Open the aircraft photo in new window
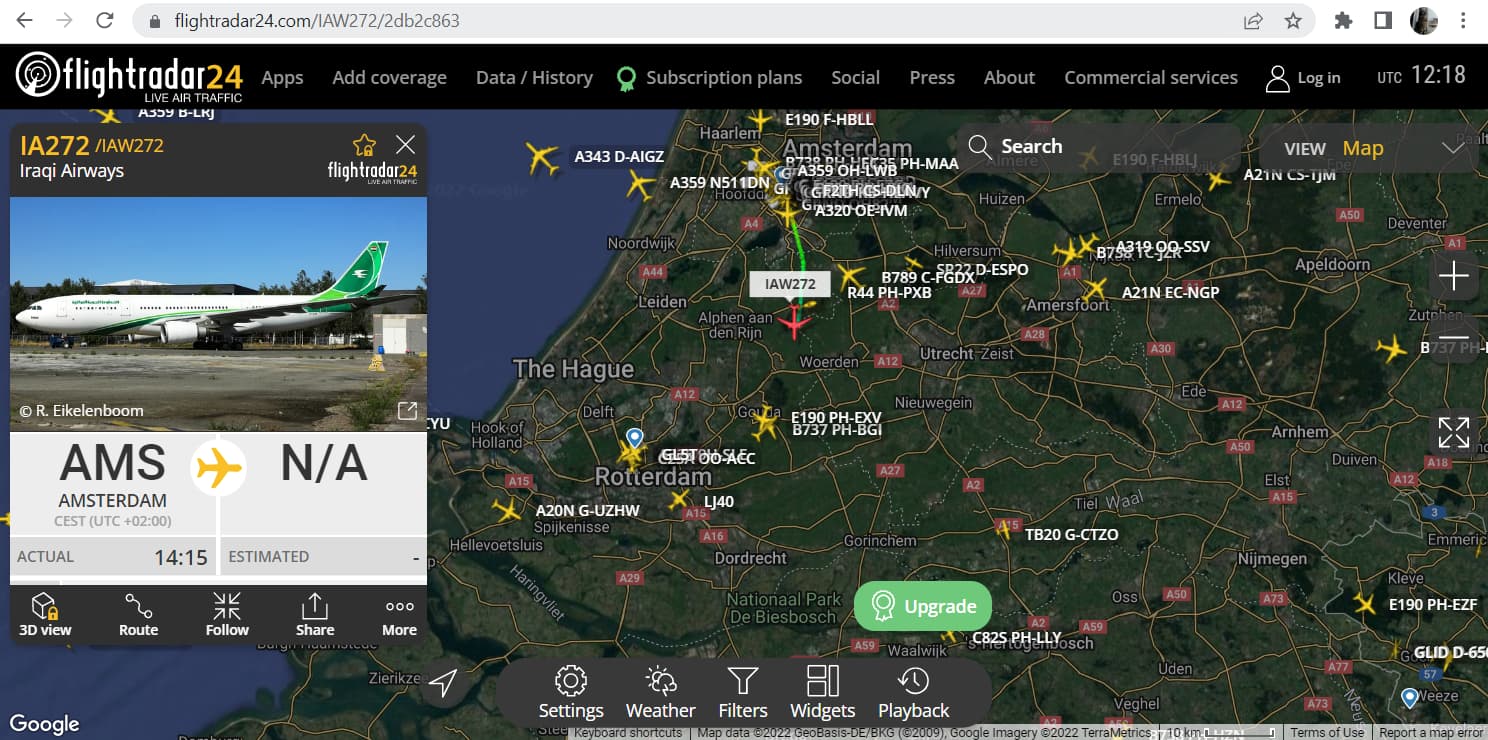Screen dimensions: 1488x740 coord(407,411)
